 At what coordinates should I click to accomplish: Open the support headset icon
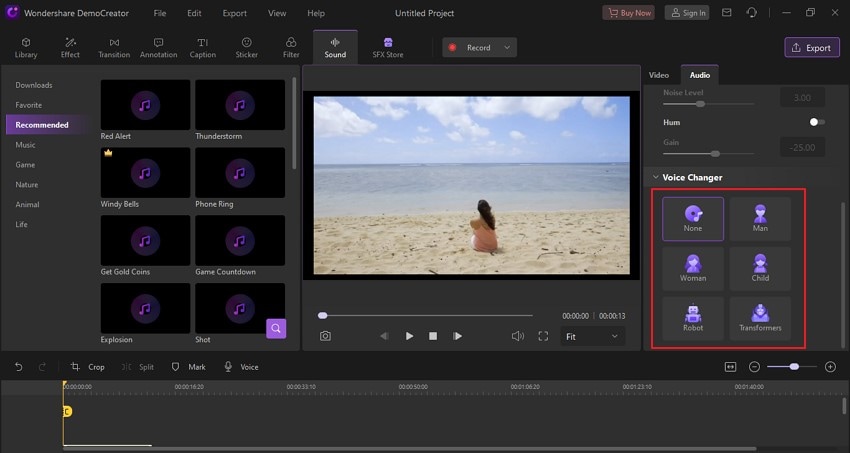point(751,12)
